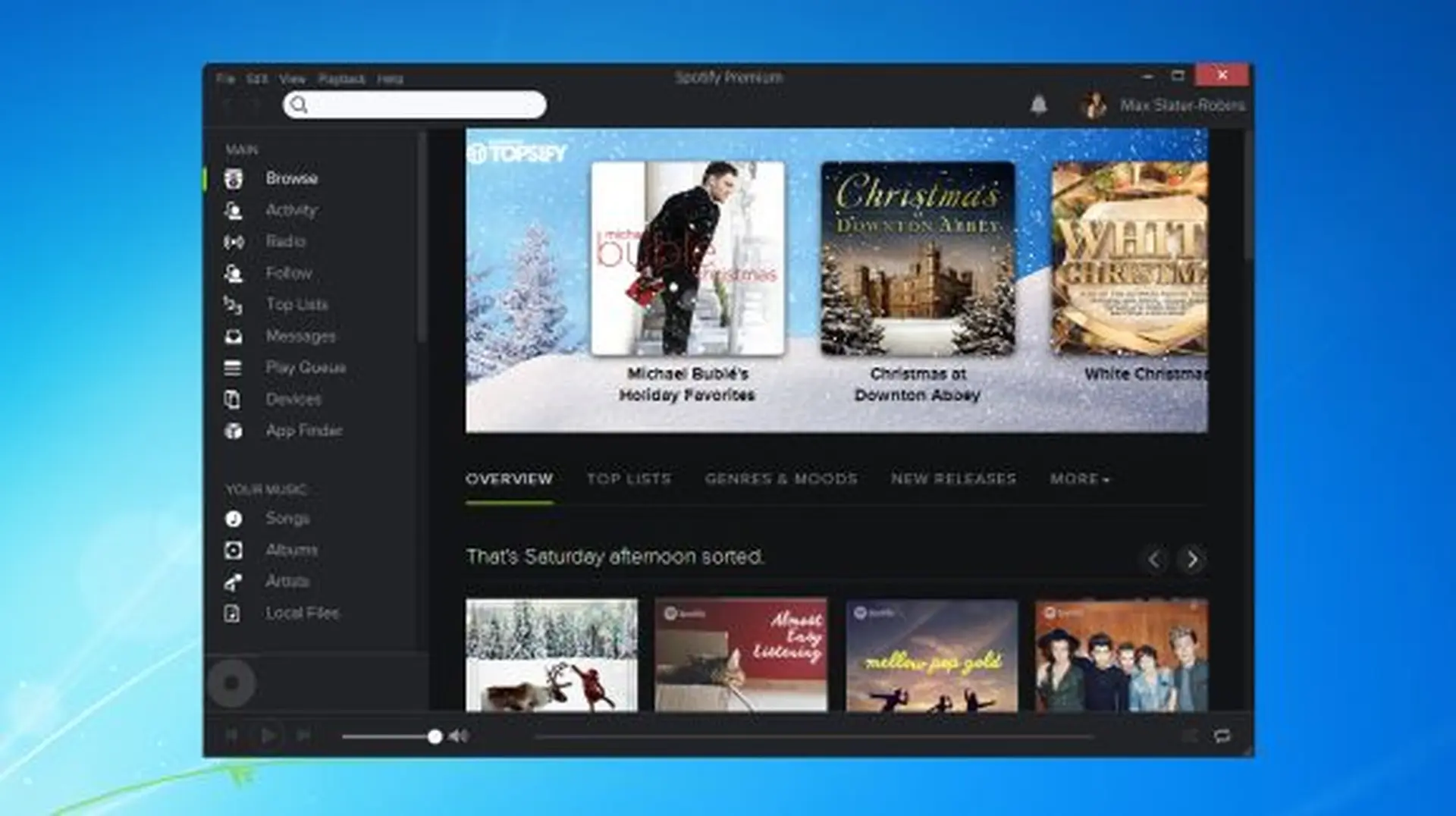Open the Browse icon in sidebar

[x=234, y=179]
